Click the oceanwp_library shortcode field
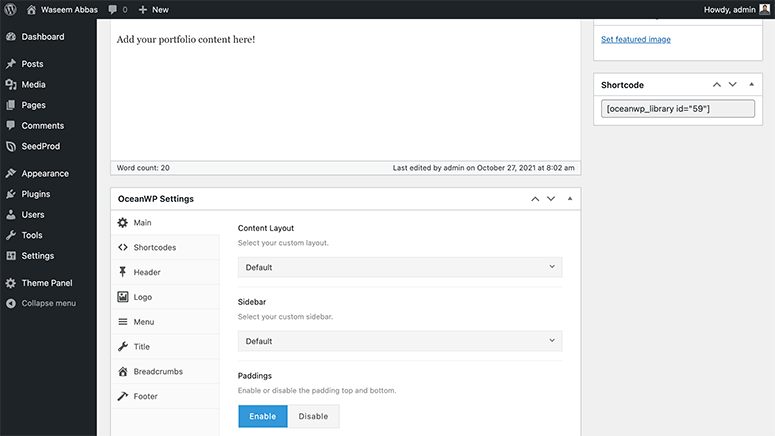This screenshot has height=436, width=775. click(x=678, y=109)
